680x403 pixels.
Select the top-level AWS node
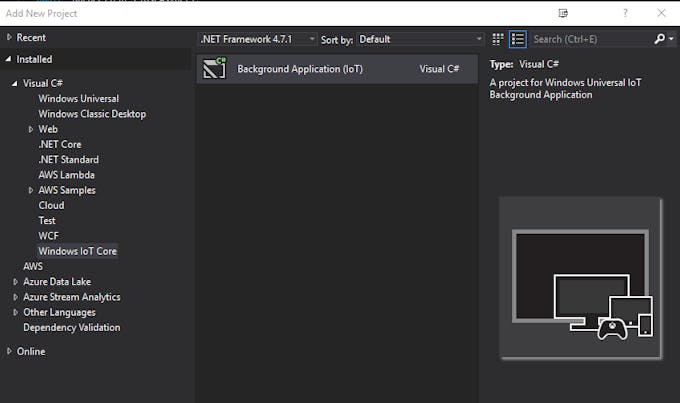tap(33, 266)
